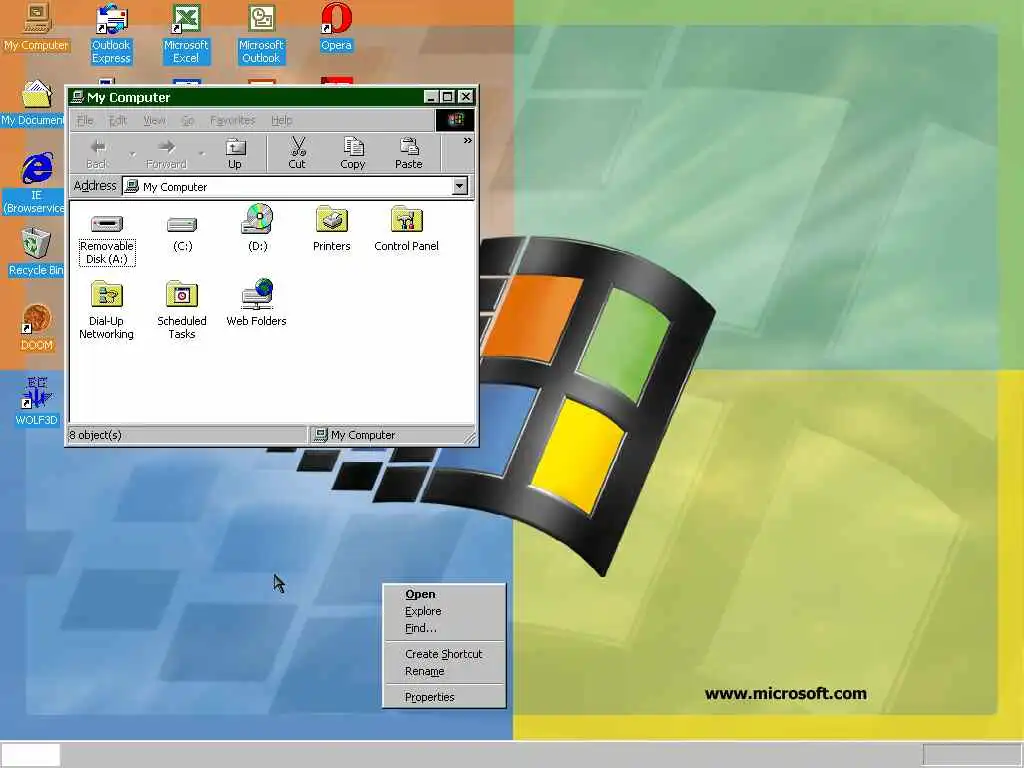This screenshot has width=1024, height=768.
Task: Click the My Computer title bar icon
Action: tap(77, 97)
